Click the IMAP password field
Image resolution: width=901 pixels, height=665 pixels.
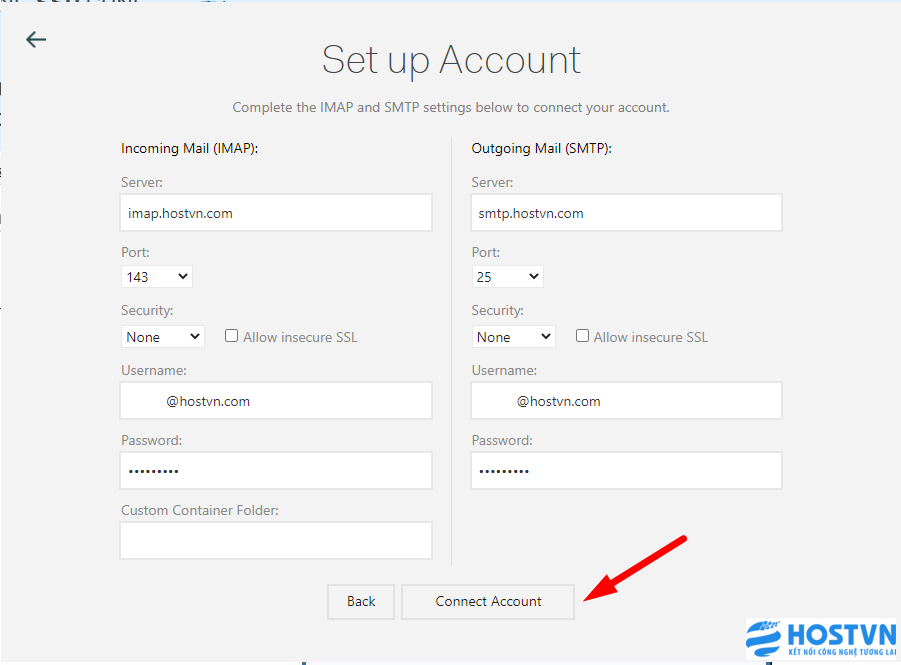click(x=276, y=471)
